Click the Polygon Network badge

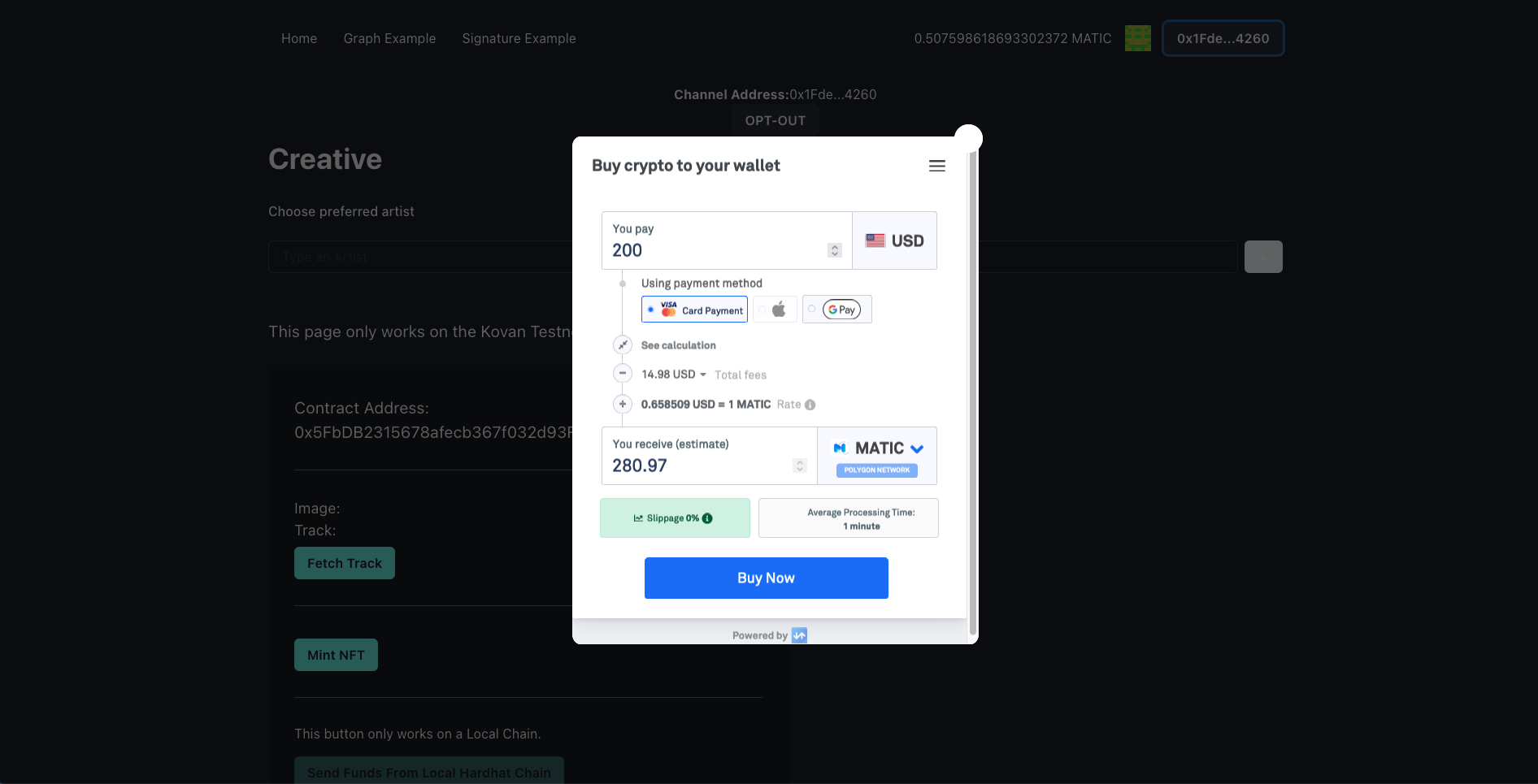coord(876,470)
